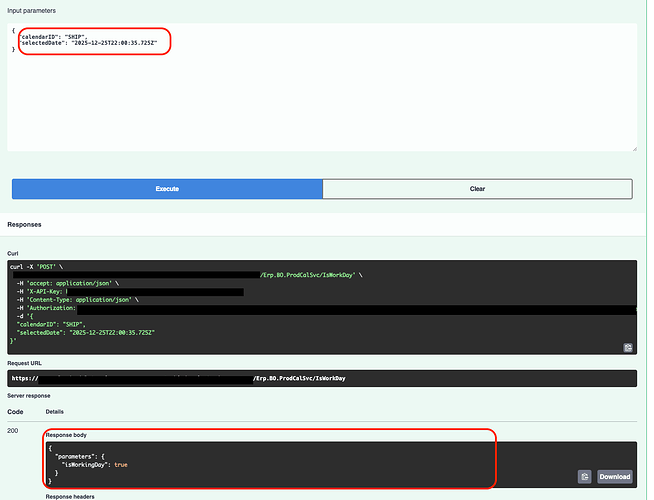Select the Request URL text field
The image size is (654, 500).
pyautogui.click(x=322, y=379)
